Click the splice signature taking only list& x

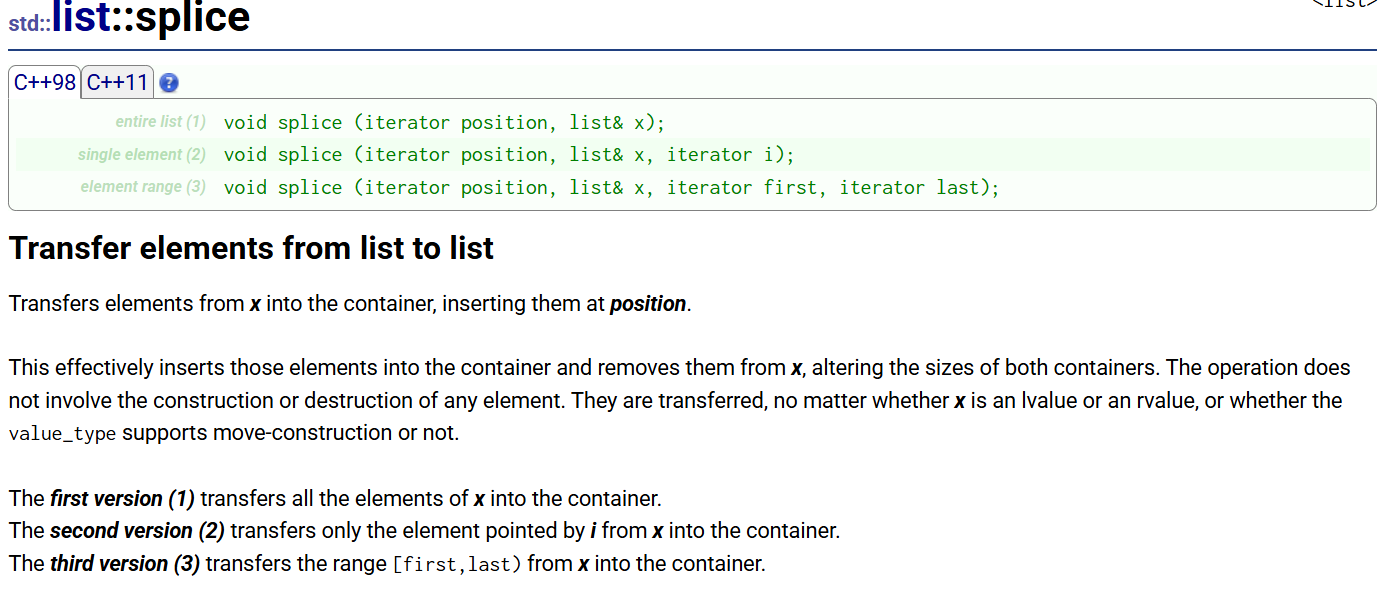(x=444, y=123)
